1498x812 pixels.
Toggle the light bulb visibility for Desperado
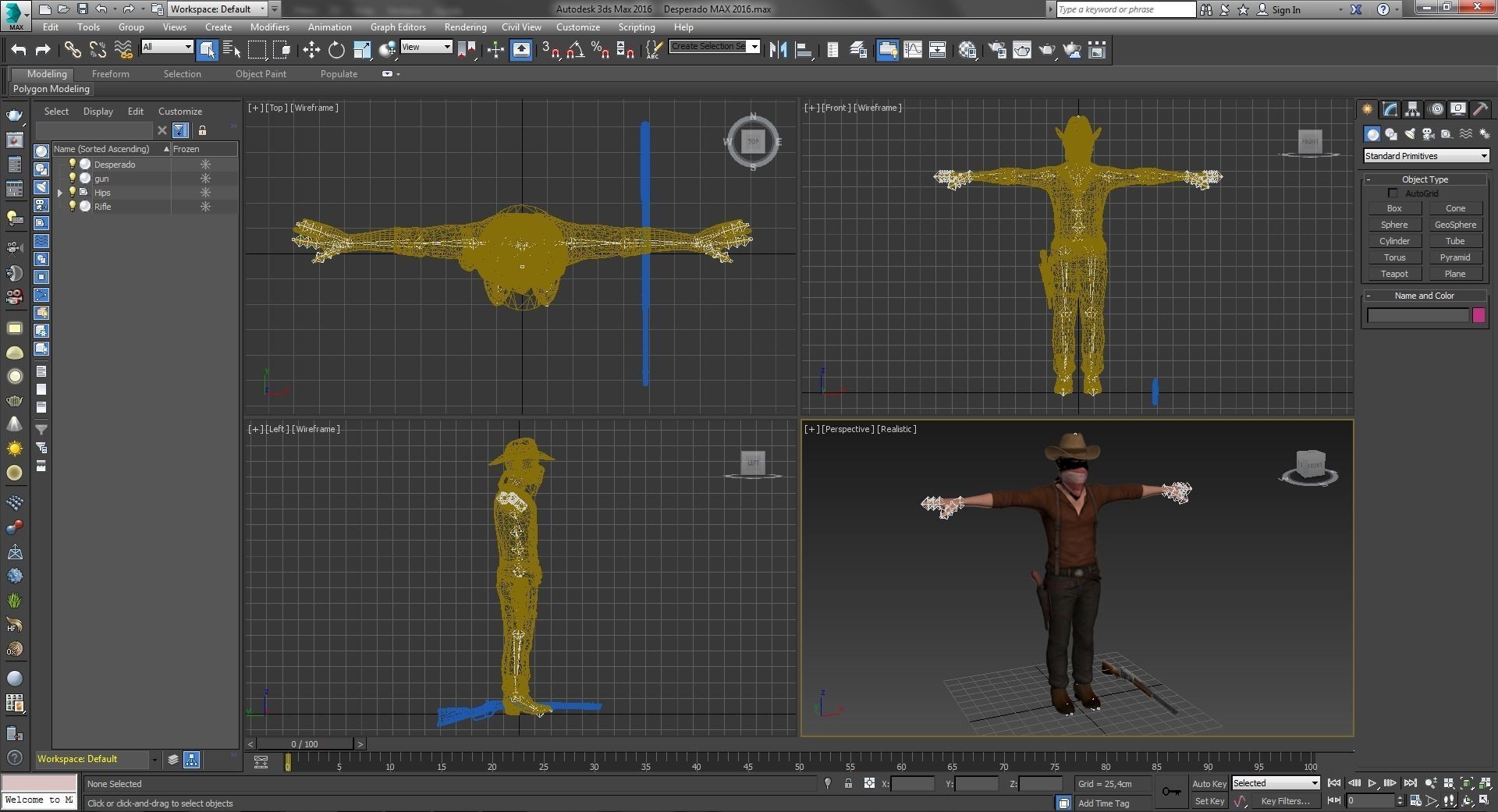pos(72,165)
